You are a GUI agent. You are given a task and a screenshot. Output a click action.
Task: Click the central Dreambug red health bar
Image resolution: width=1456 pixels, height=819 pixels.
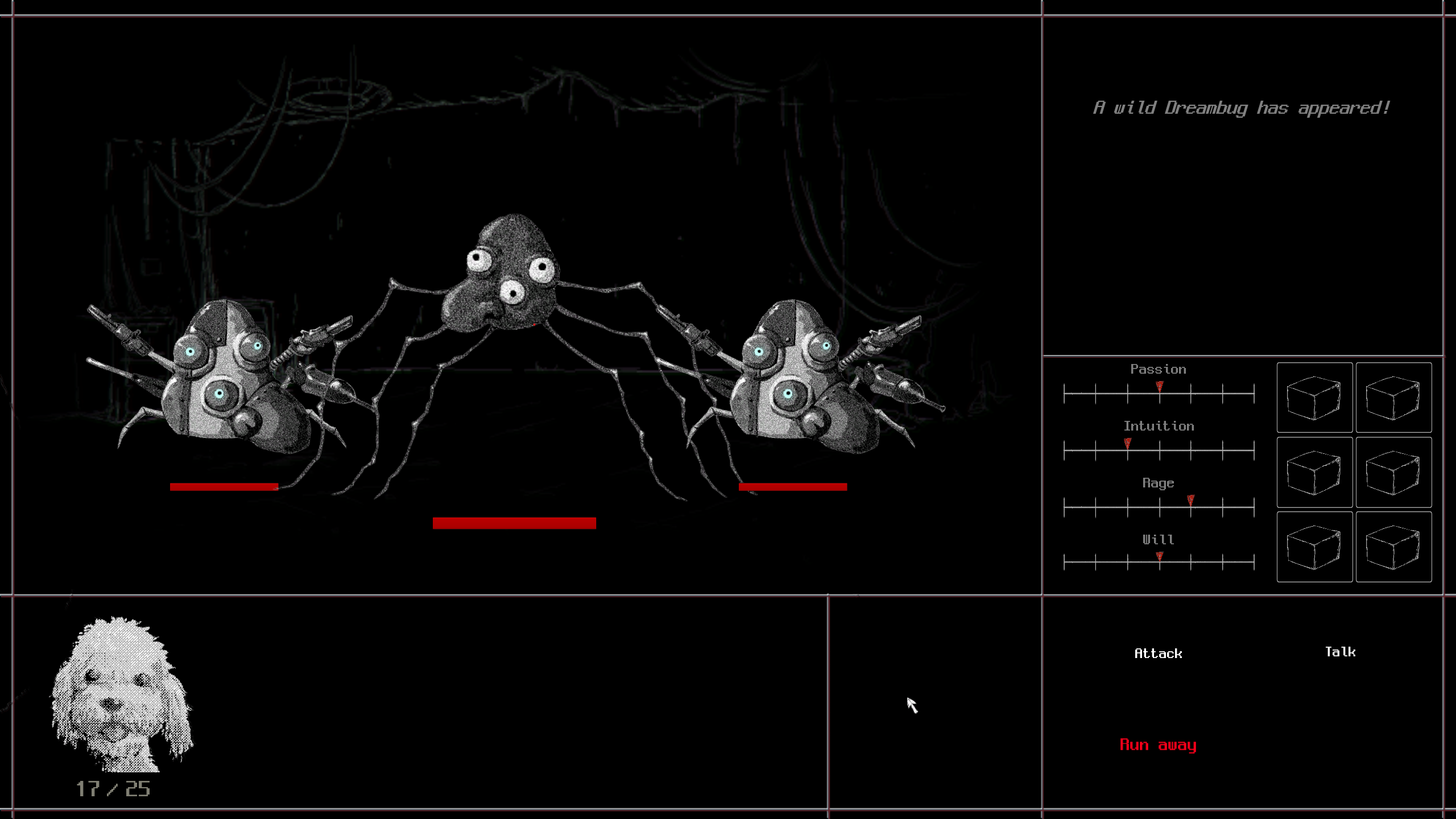pos(514,523)
